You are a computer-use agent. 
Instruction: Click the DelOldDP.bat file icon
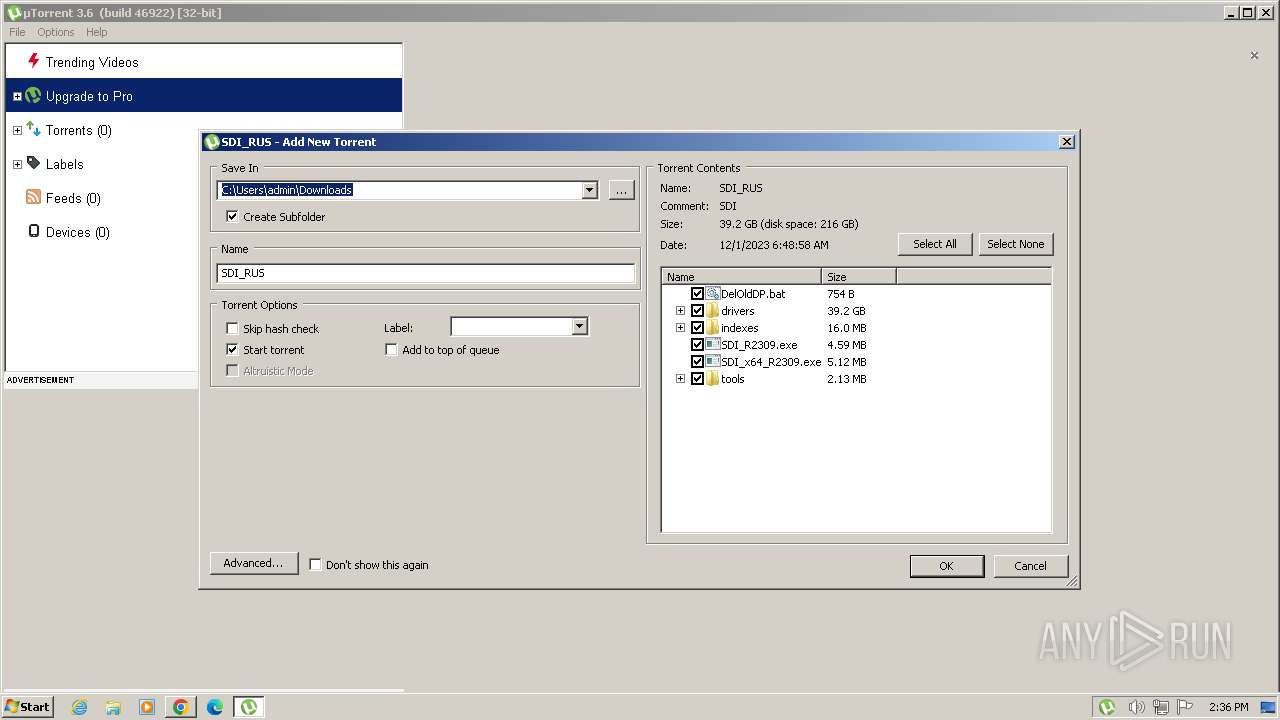(x=713, y=294)
